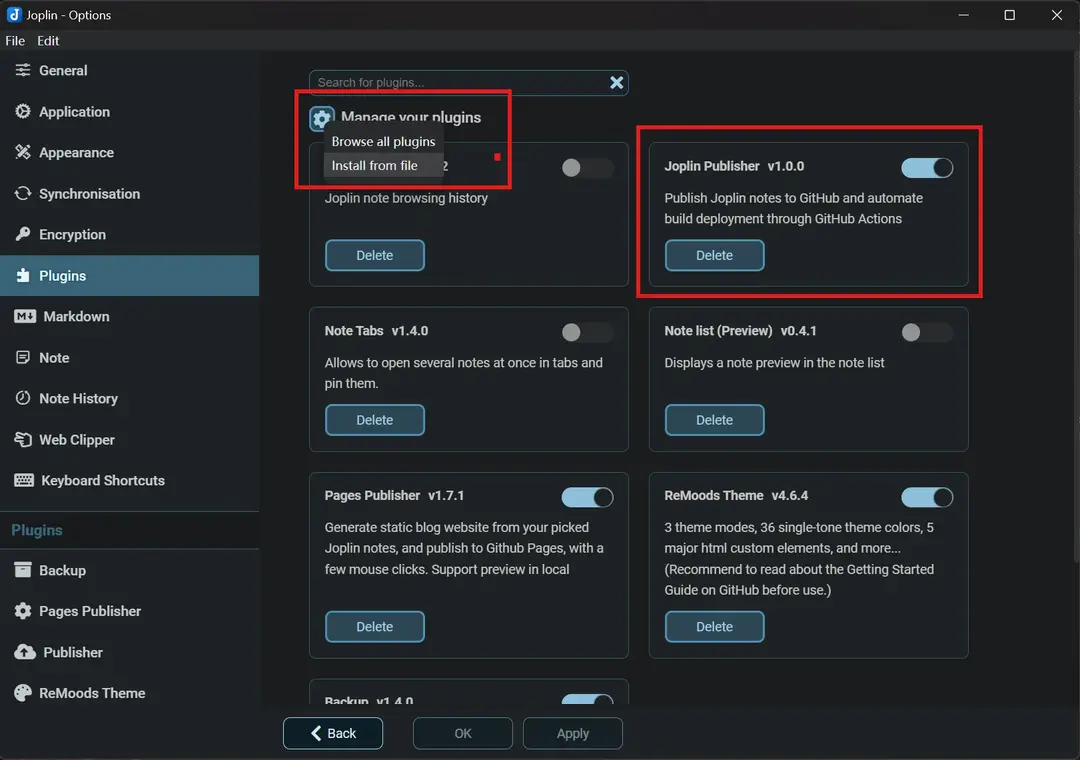Open Note History settings
The height and width of the screenshot is (760, 1080).
pos(80,398)
